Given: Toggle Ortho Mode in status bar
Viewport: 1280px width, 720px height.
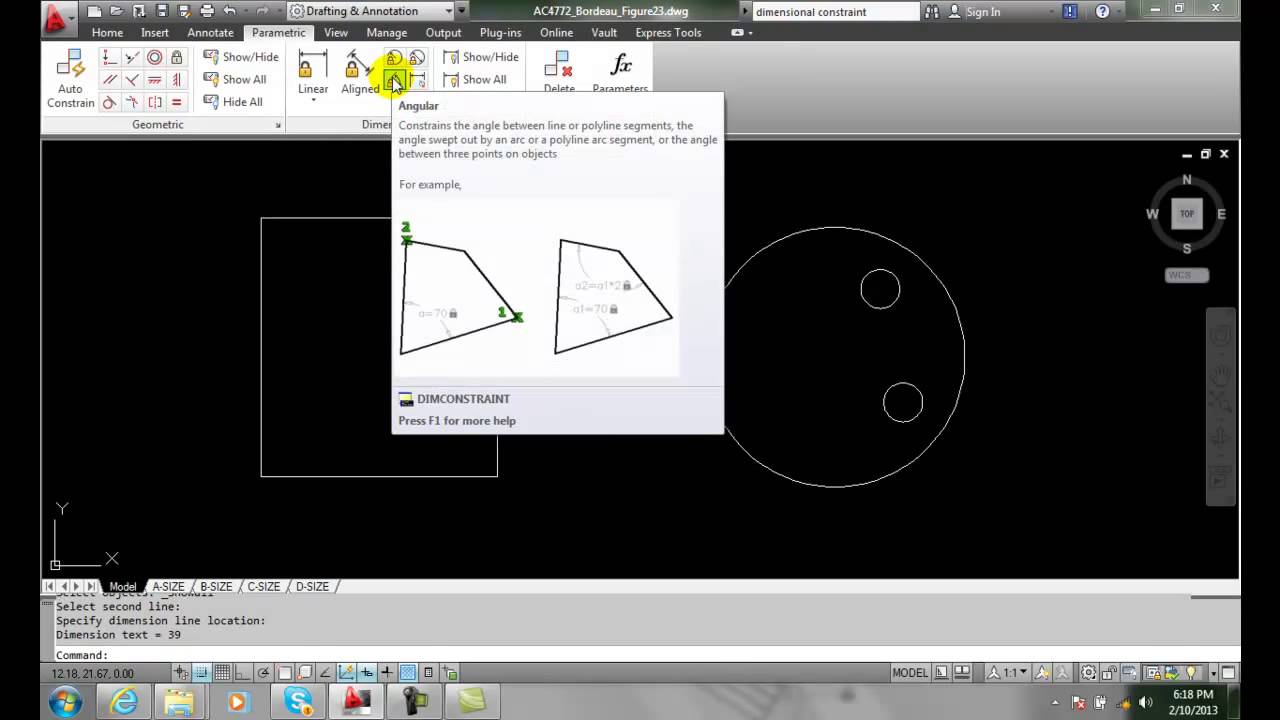Looking at the screenshot, I should [243, 673].
